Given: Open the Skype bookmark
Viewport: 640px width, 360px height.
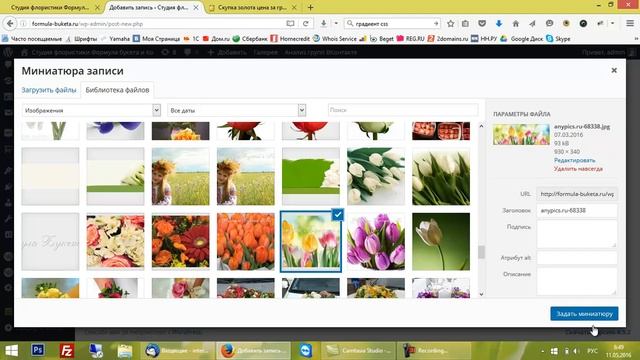Looking at the screenshot, I should 558,39.
